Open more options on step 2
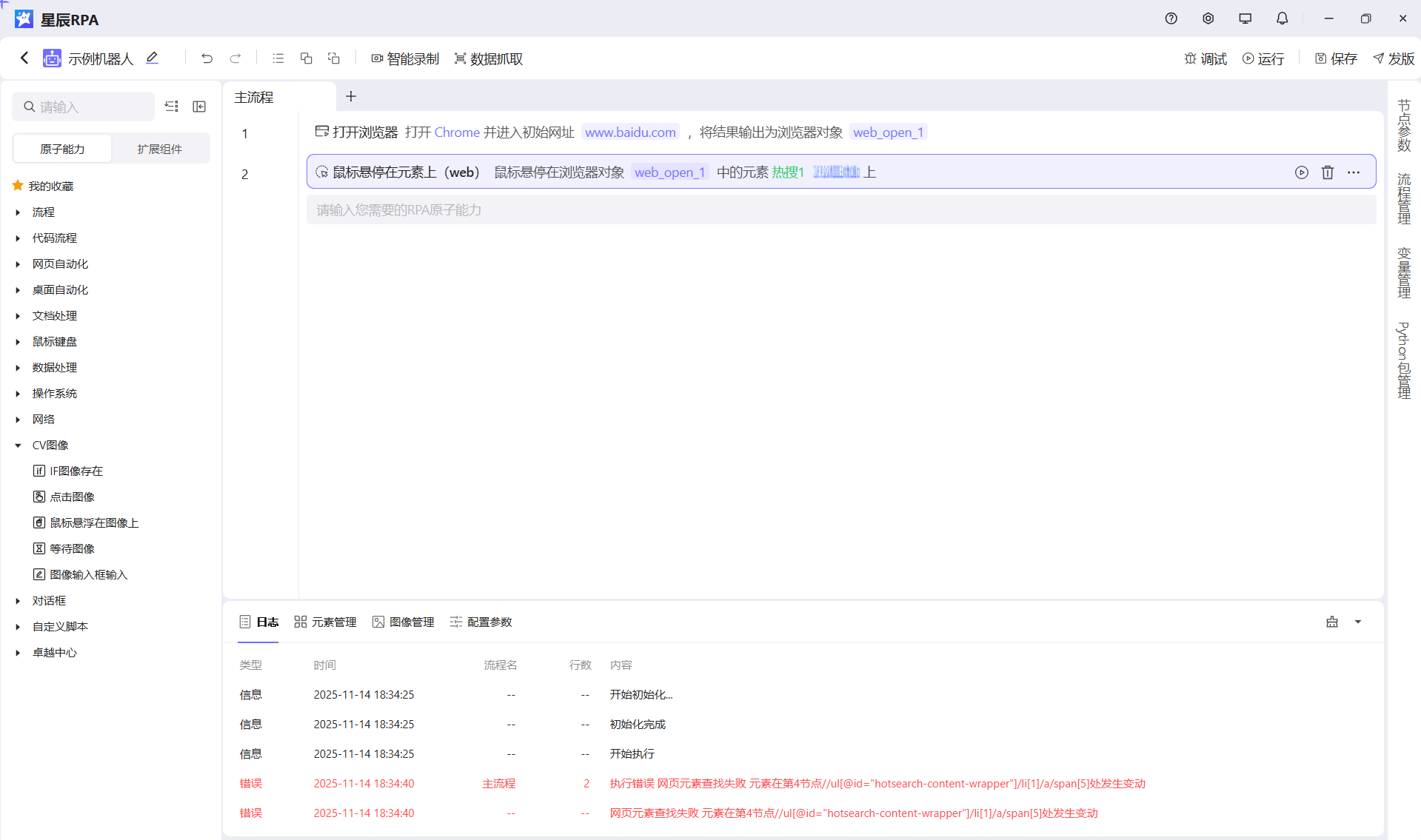Screen dimensions: 1421x840 [1354, 172]
